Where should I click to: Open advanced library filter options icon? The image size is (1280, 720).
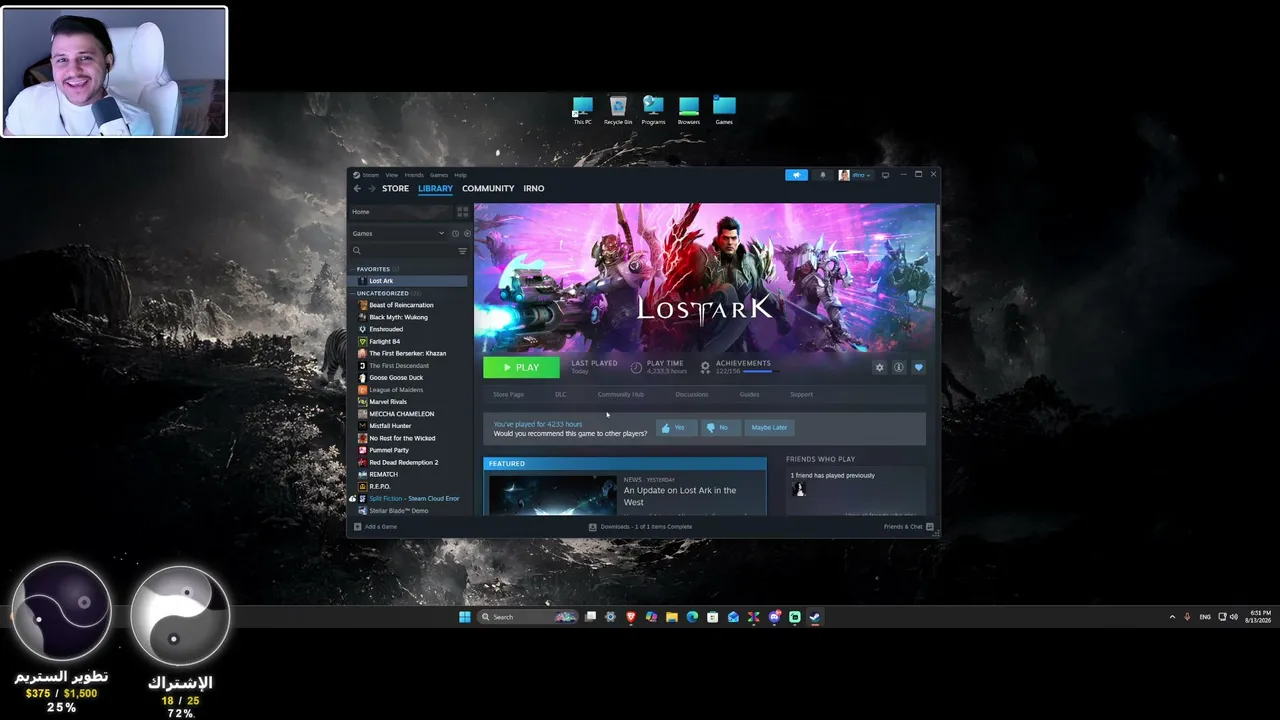(x=462, y=251)
